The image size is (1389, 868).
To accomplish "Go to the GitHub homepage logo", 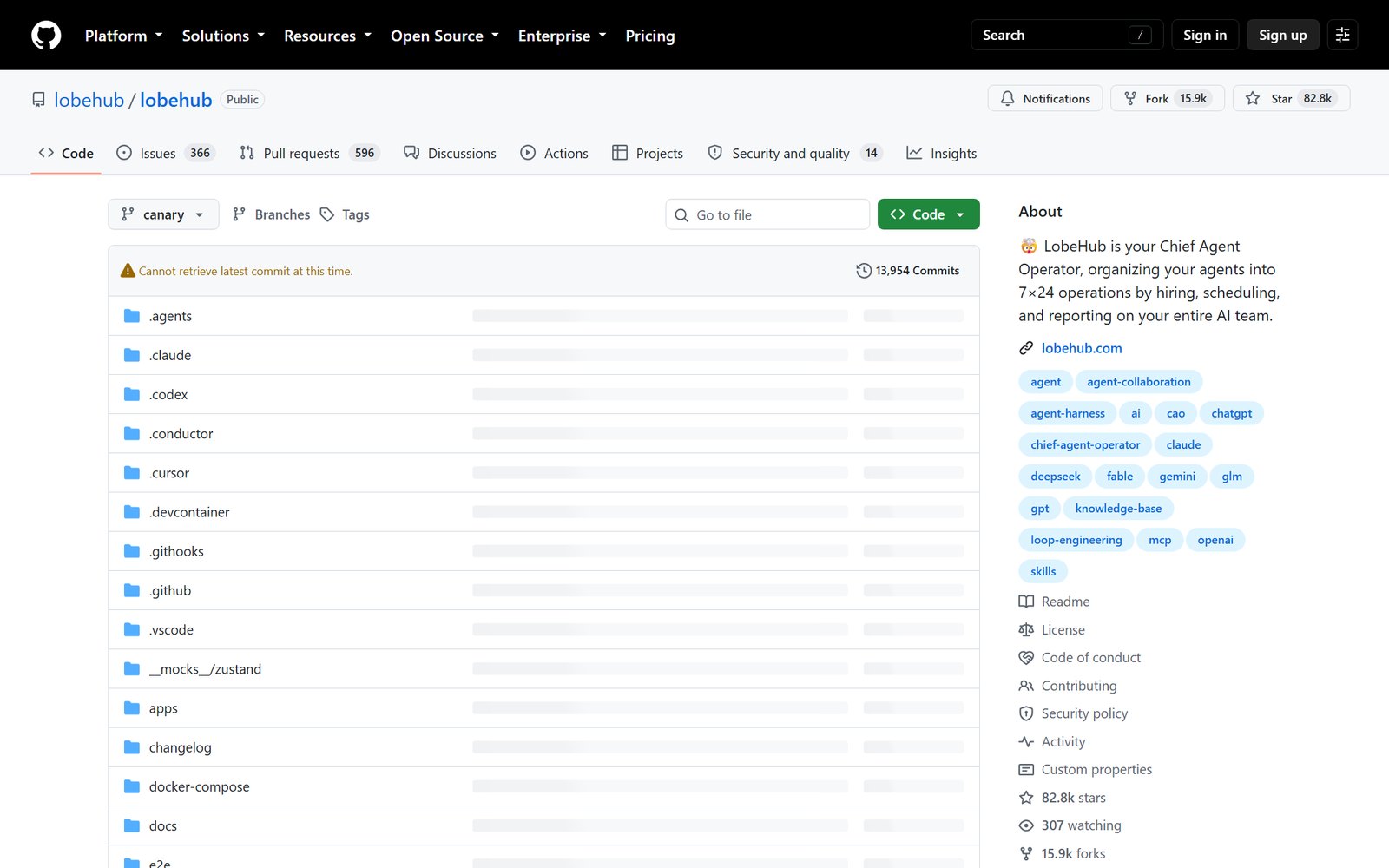I will coord(46,36).
